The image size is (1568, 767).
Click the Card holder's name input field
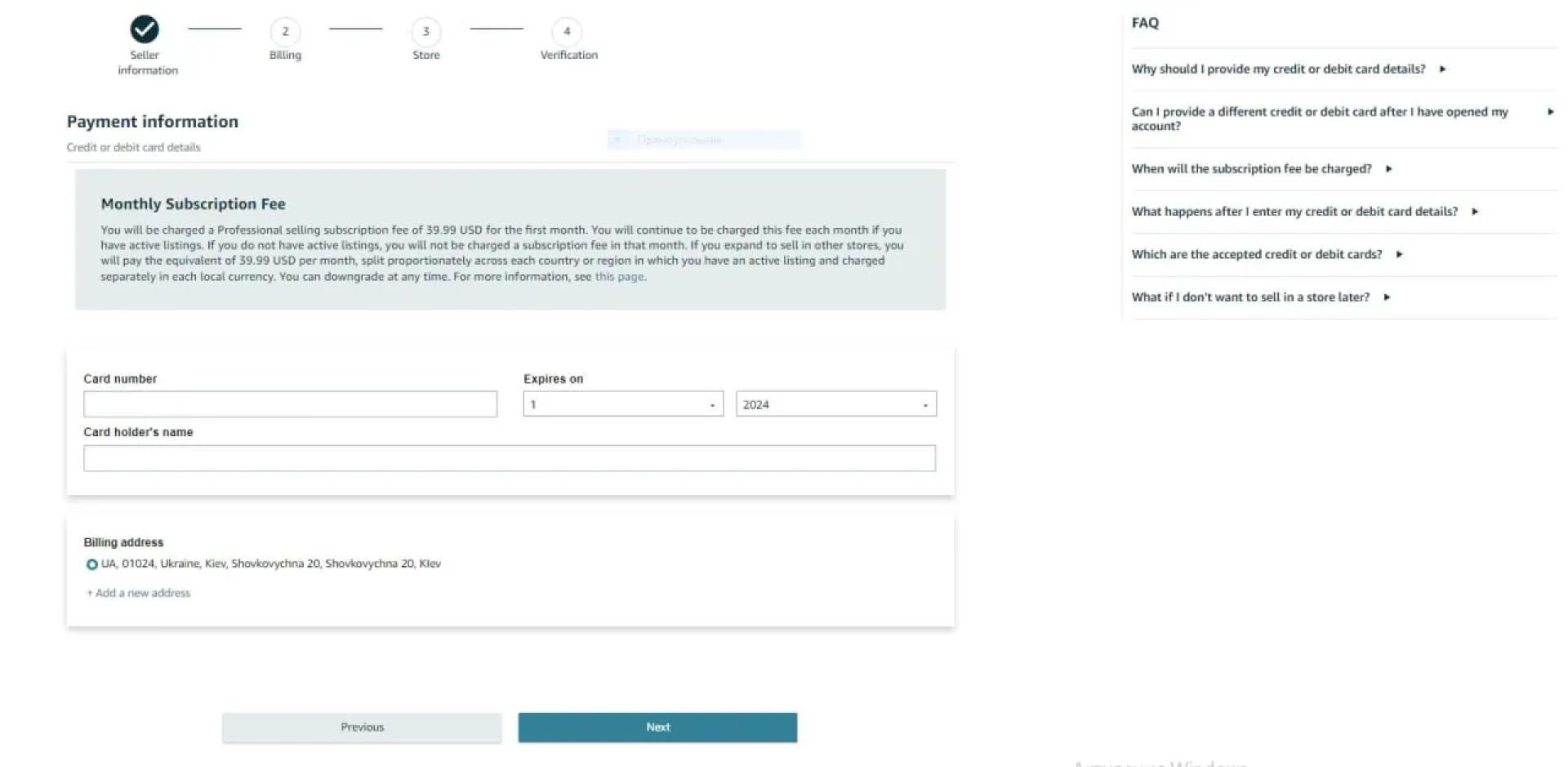tap(509, 457)
